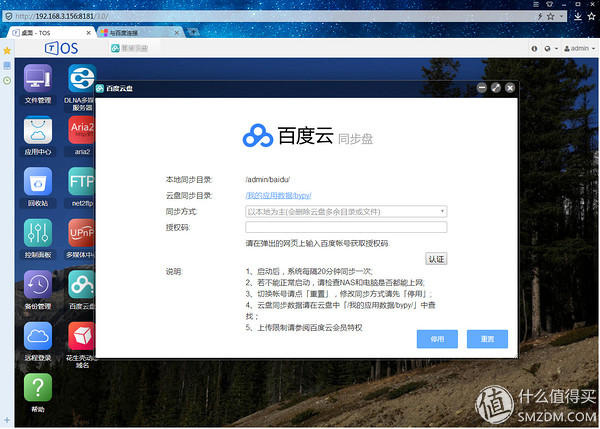
Task: Minimize the 百度云盘 window
Action: click(x=482, y=88)
